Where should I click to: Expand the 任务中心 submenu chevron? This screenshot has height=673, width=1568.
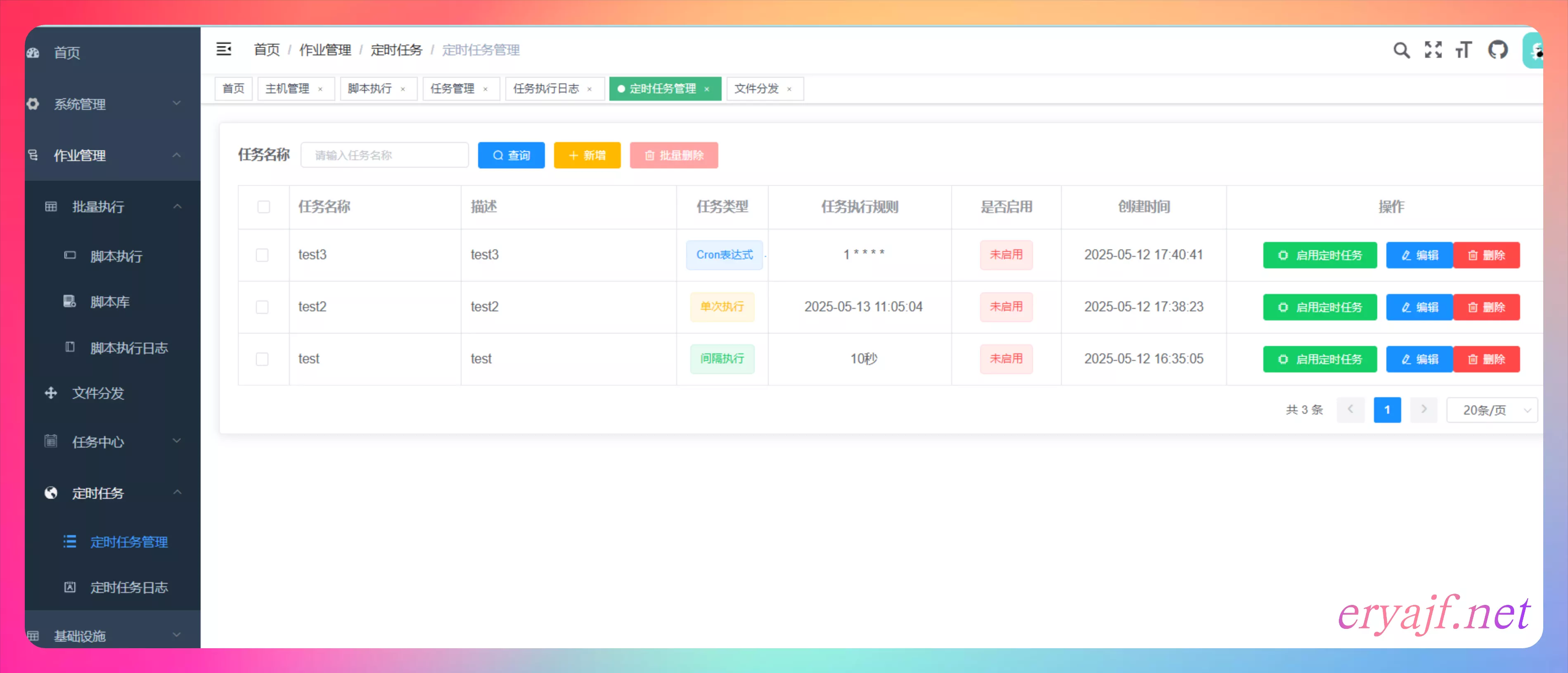[177, 441]
